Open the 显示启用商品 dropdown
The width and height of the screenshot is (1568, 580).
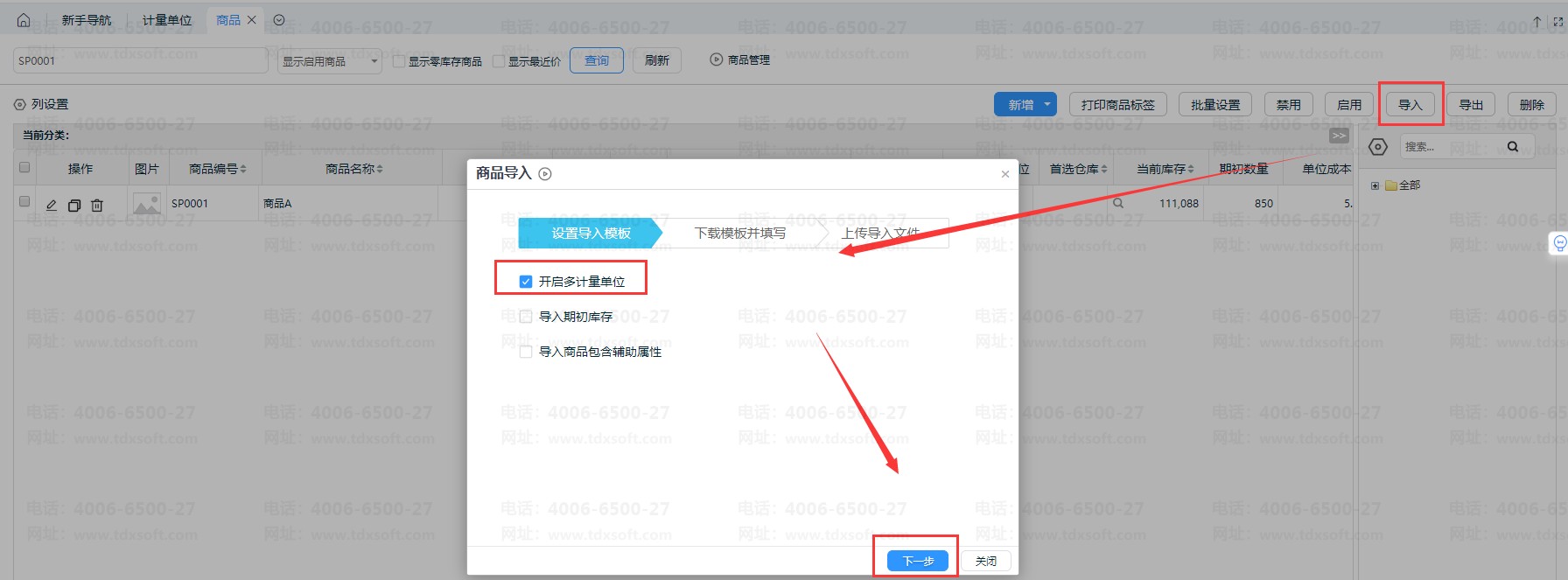pos(329,61)
